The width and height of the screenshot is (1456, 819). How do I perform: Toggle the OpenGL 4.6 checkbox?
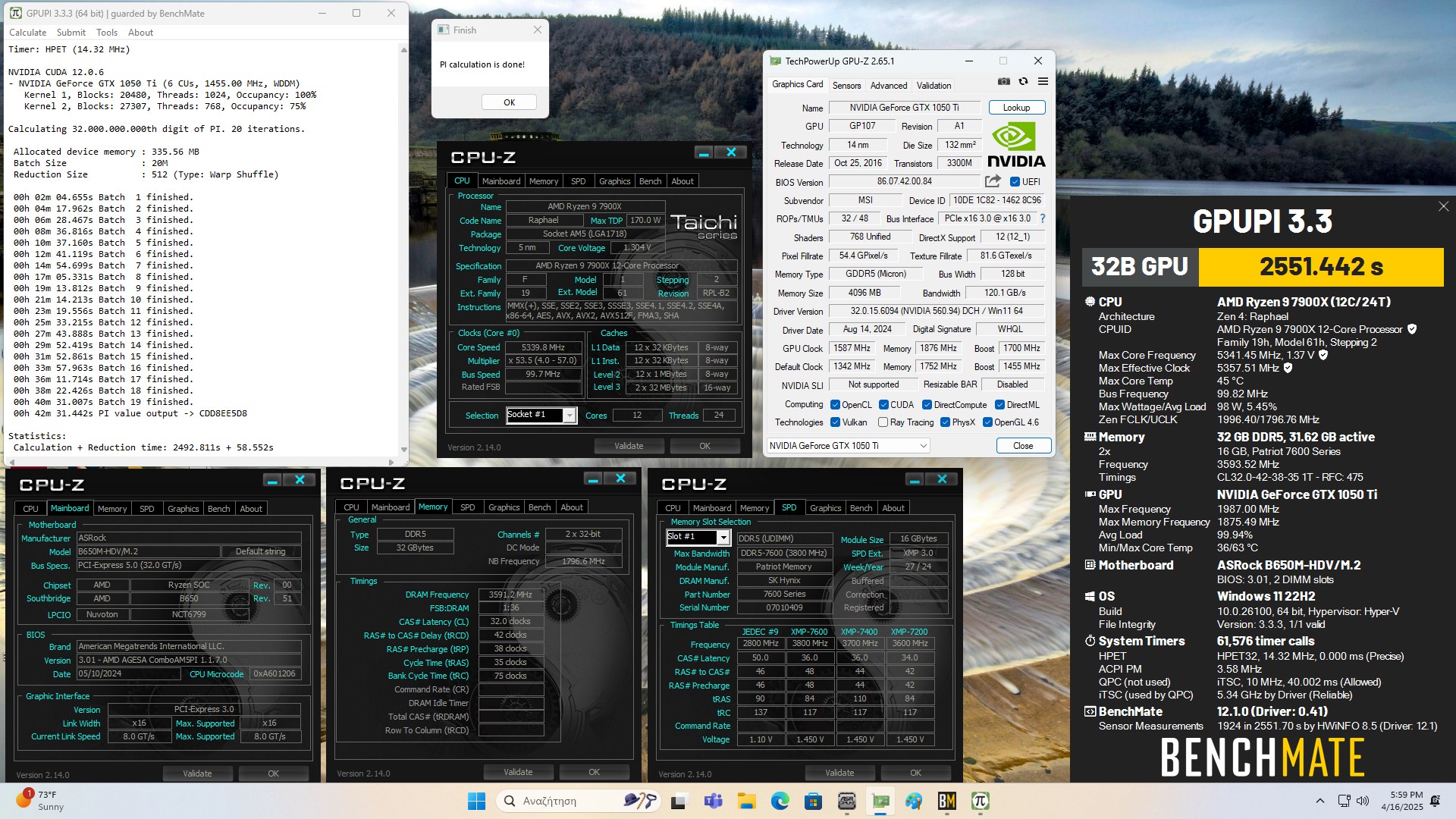pos(987,422)
